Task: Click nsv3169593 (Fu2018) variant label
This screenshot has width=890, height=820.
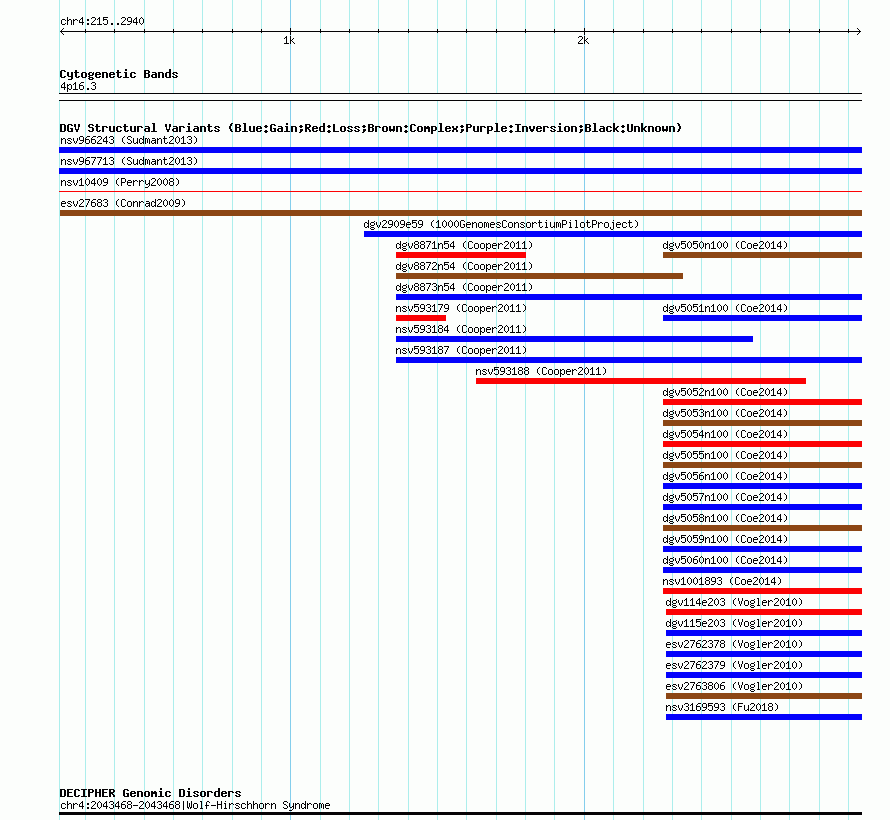Action: tap(722, 707)
